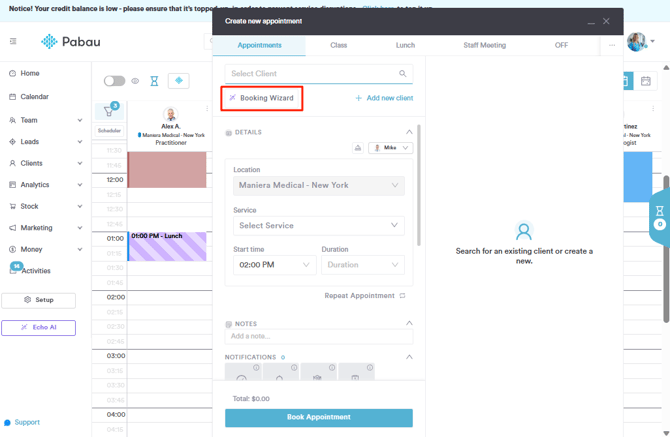Switch to the Class tab

coord(339,45)
